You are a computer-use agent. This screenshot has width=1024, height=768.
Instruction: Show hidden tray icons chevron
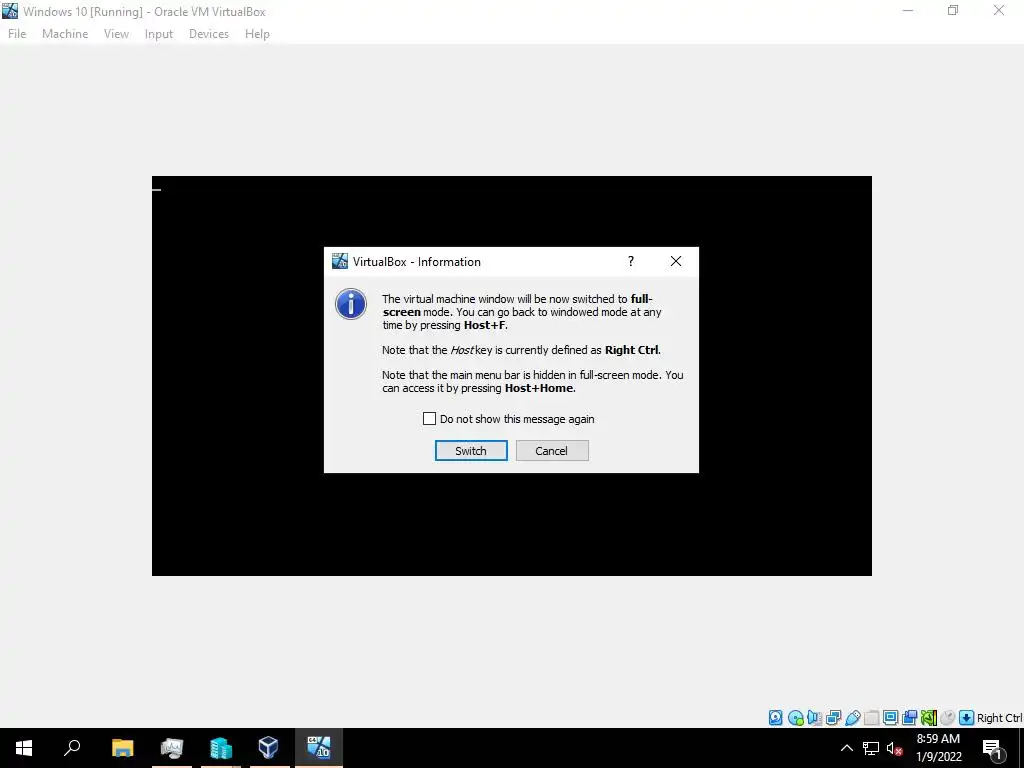pyautogui.click(x=846, y=748)
